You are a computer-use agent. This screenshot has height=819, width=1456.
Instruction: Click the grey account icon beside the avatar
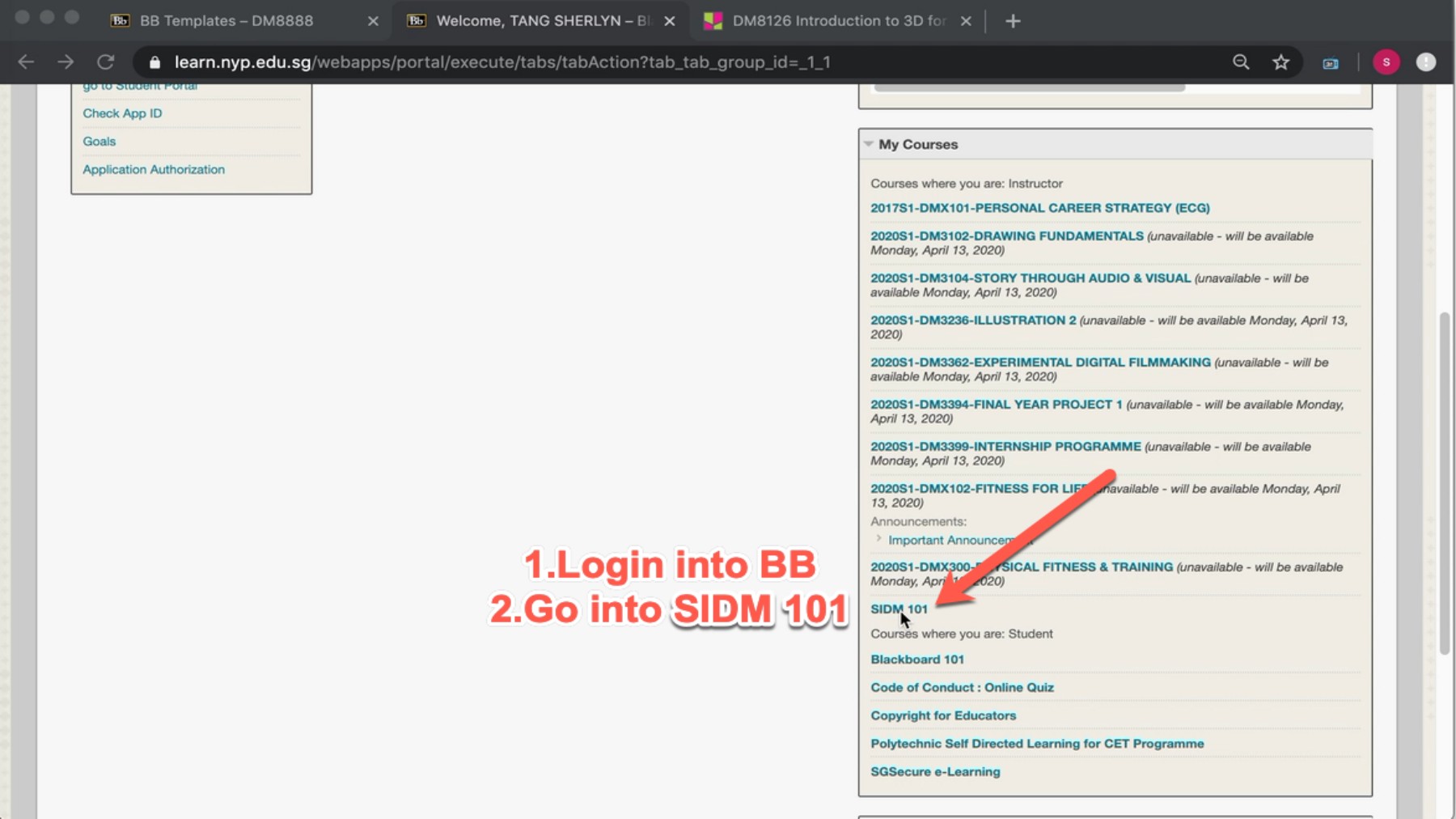(1426, 62)
